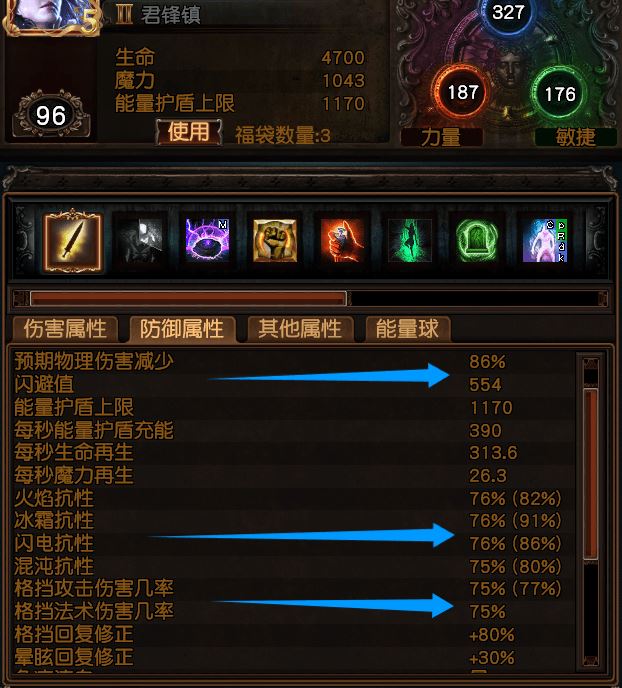Image resolution: width=622 pixels, height=688 pixels.
Task: Switch to the 能量球 tab
Action: pos(408,329)
